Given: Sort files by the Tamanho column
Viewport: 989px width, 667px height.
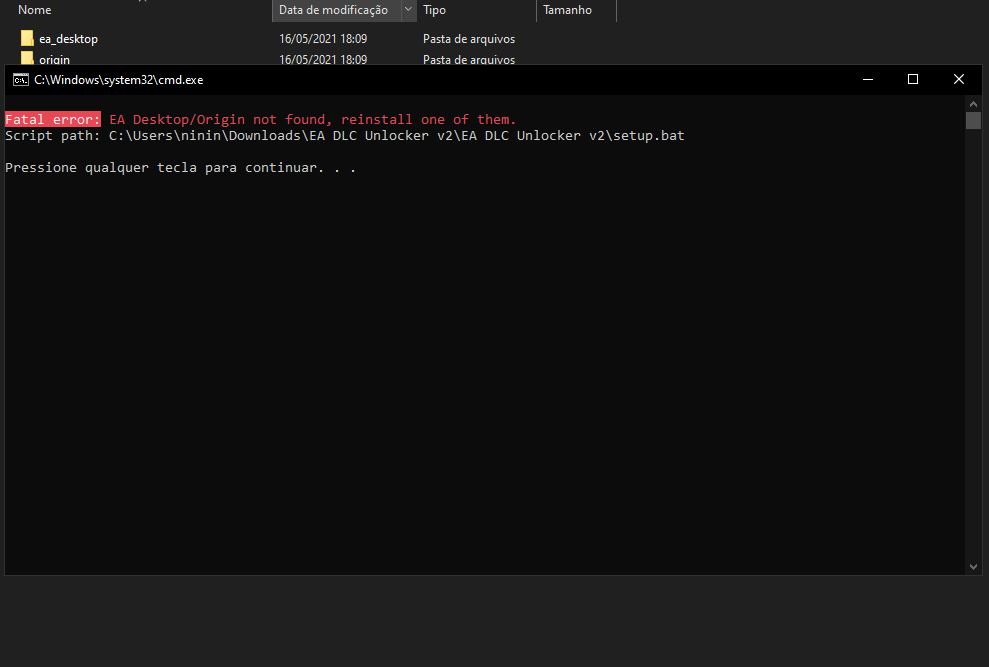Looking at the screenshot, I should [568, 10].
